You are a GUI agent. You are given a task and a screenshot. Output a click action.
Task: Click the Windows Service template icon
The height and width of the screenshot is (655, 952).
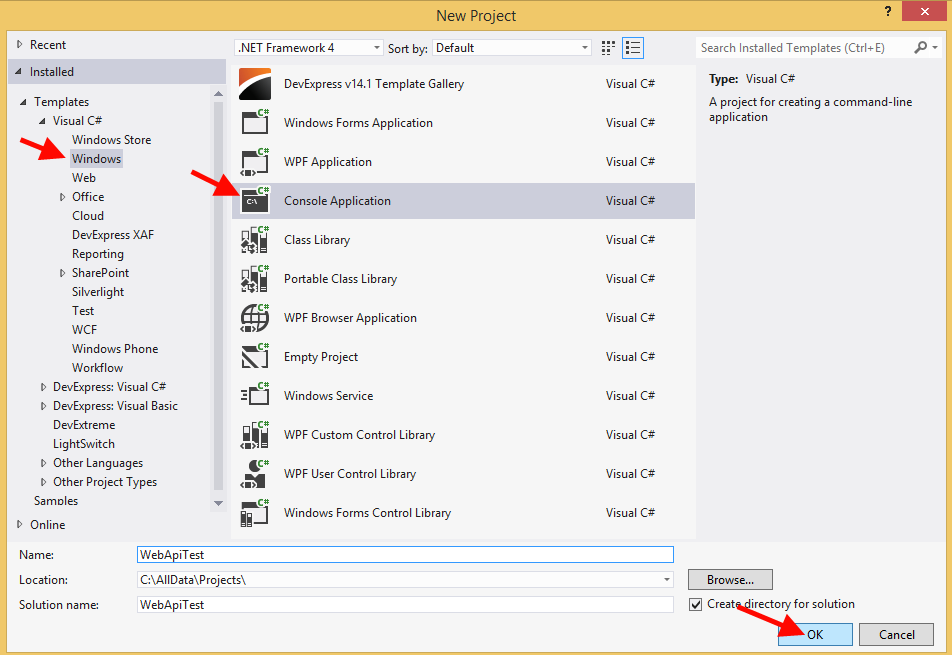255,396
